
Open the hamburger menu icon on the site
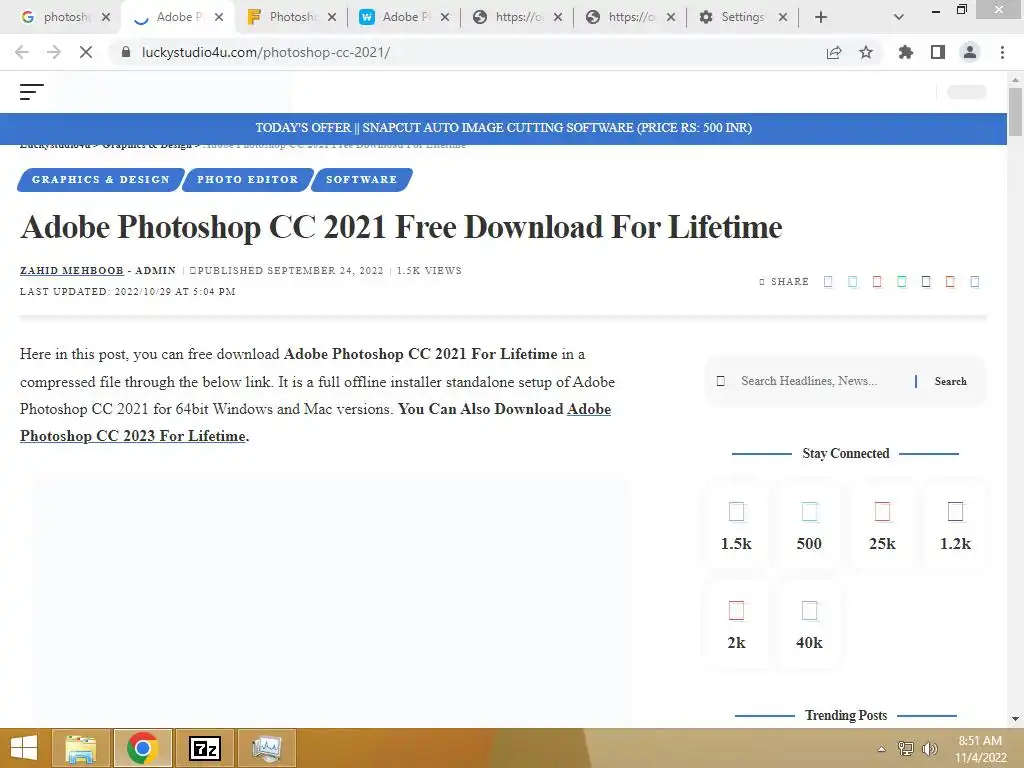(31, 92)
